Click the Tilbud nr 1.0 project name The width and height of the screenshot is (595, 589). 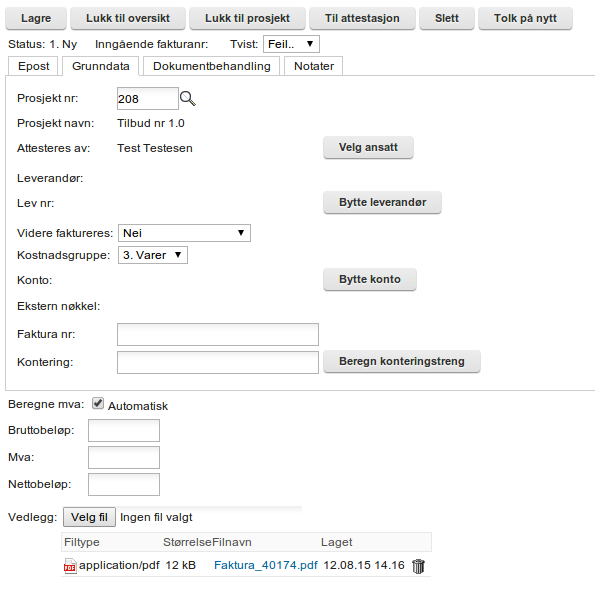click(151, 123)
